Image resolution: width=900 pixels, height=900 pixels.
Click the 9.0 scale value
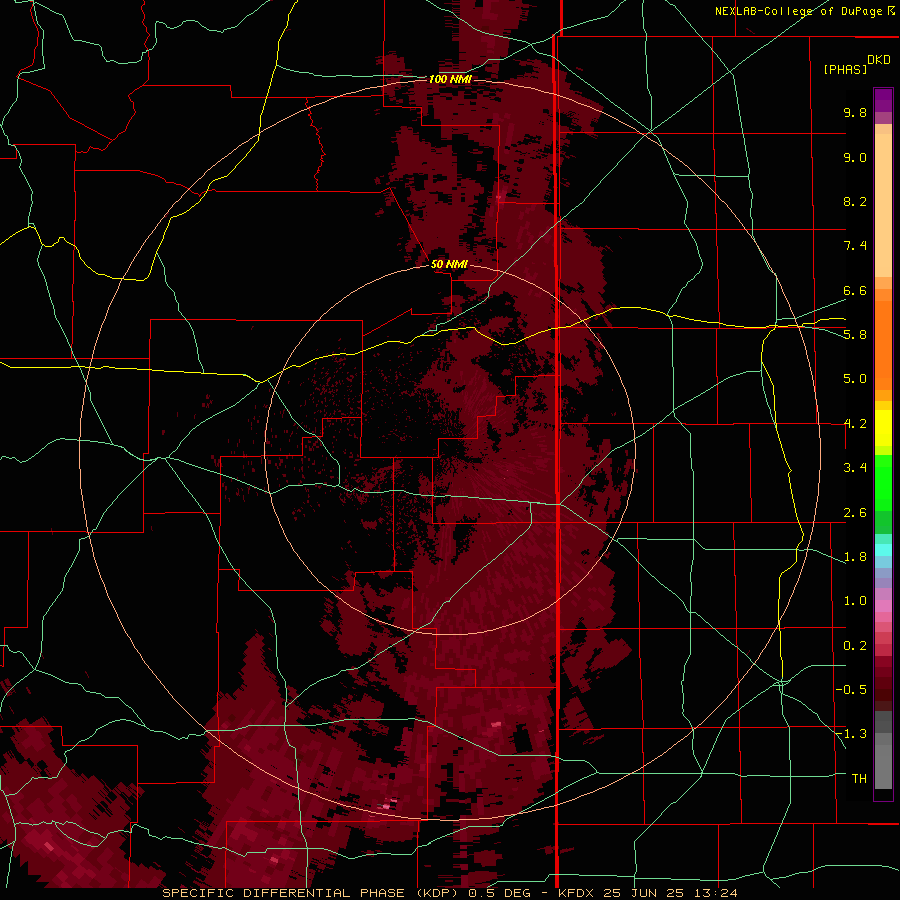tap(855, 157)
